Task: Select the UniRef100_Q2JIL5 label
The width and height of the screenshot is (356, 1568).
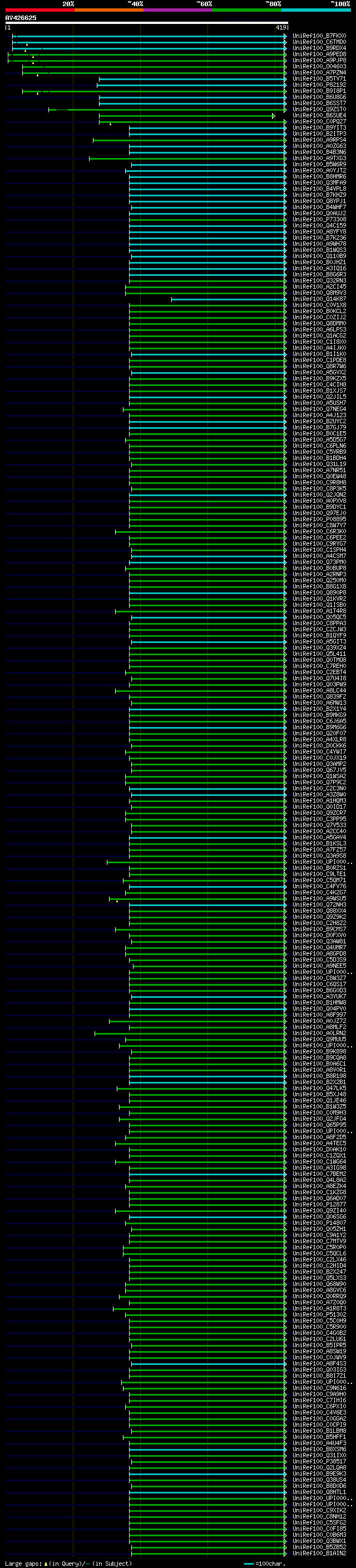Action: coord(319,397)
